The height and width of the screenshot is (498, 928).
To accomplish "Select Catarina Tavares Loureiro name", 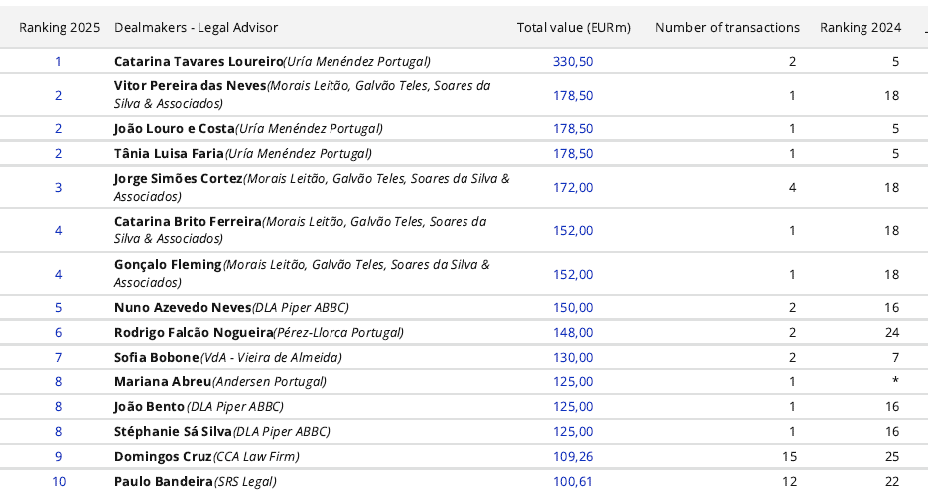I will 199,62.
